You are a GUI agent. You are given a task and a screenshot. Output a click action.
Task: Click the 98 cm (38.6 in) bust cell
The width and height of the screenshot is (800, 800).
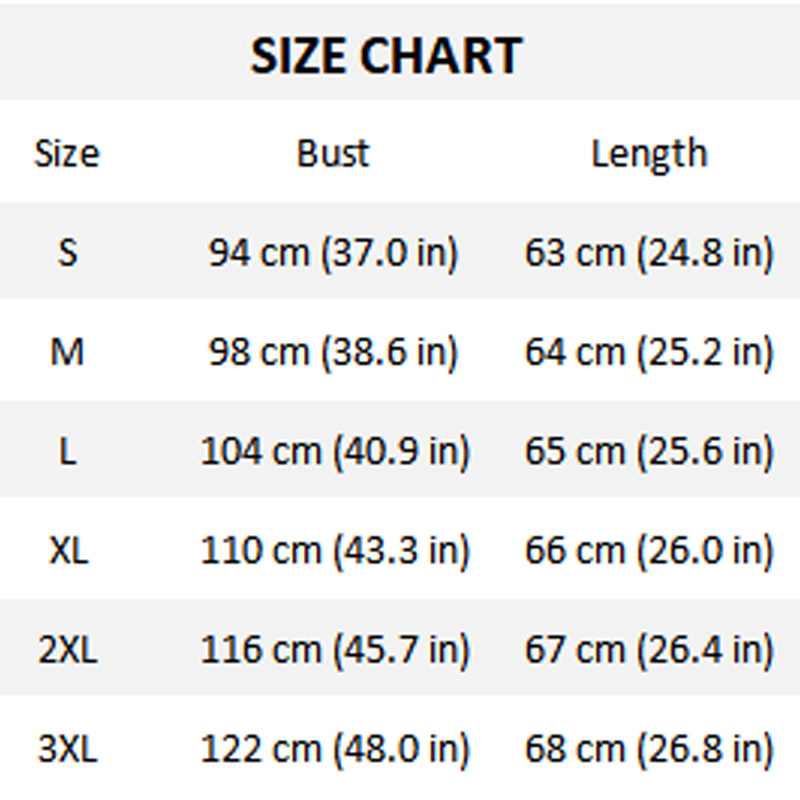click(x=333, y=351)
